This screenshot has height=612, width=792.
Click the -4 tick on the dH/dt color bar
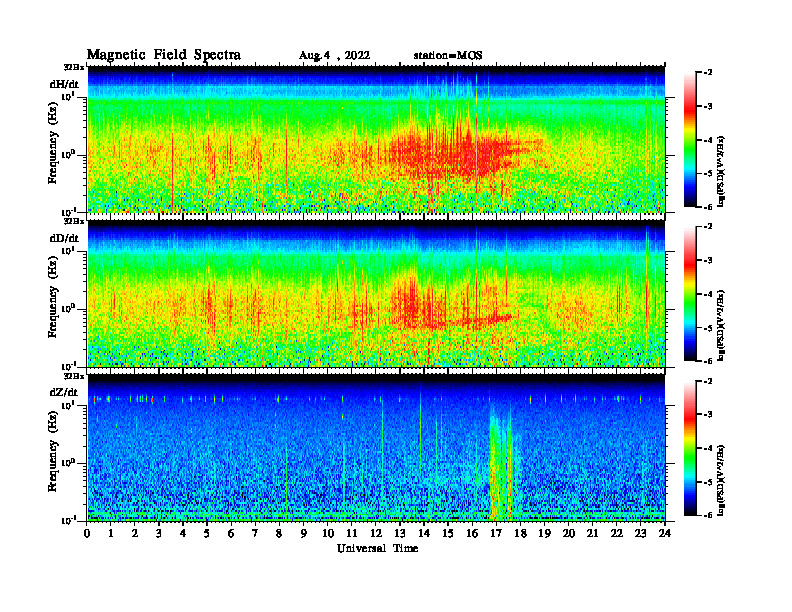[x=709, y=140]
